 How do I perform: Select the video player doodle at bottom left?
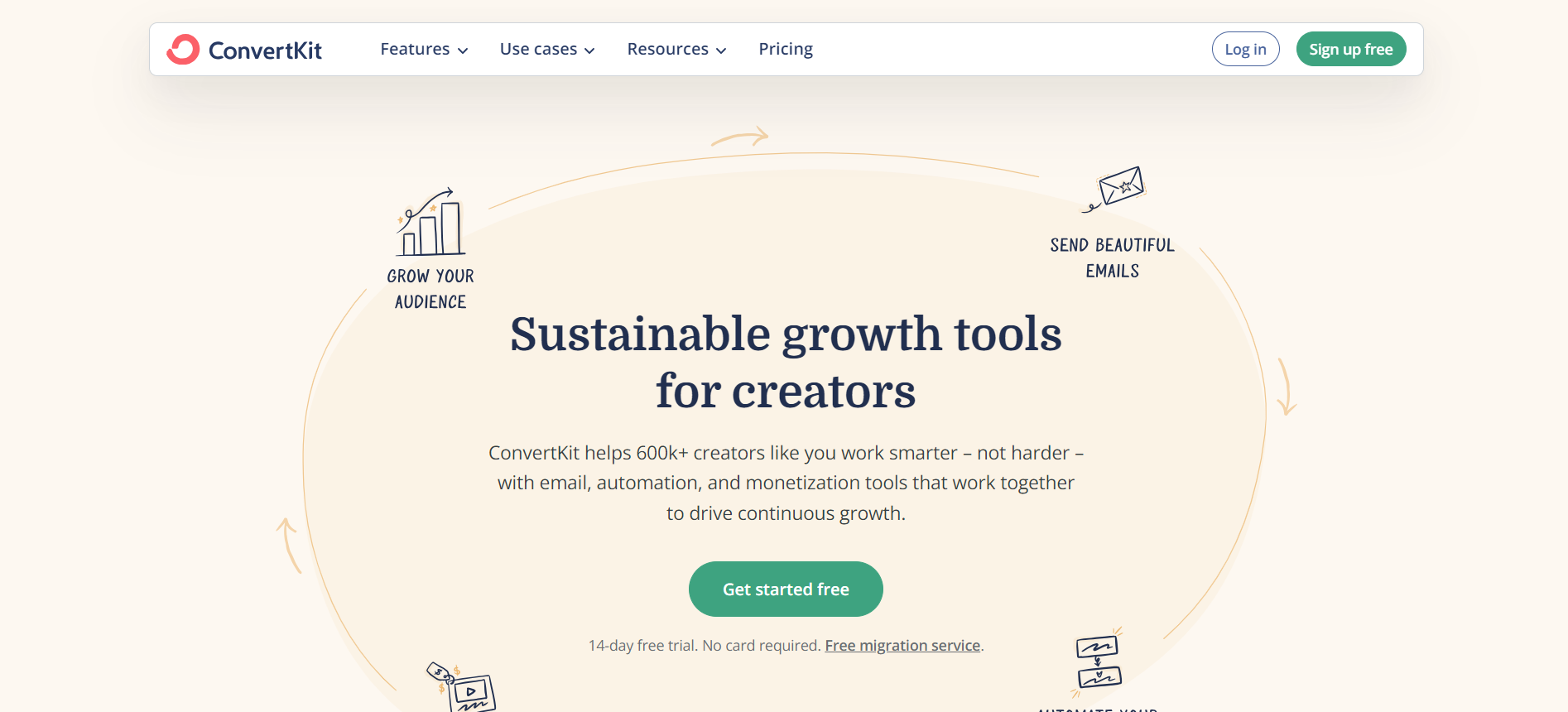[x=472, y=694]
